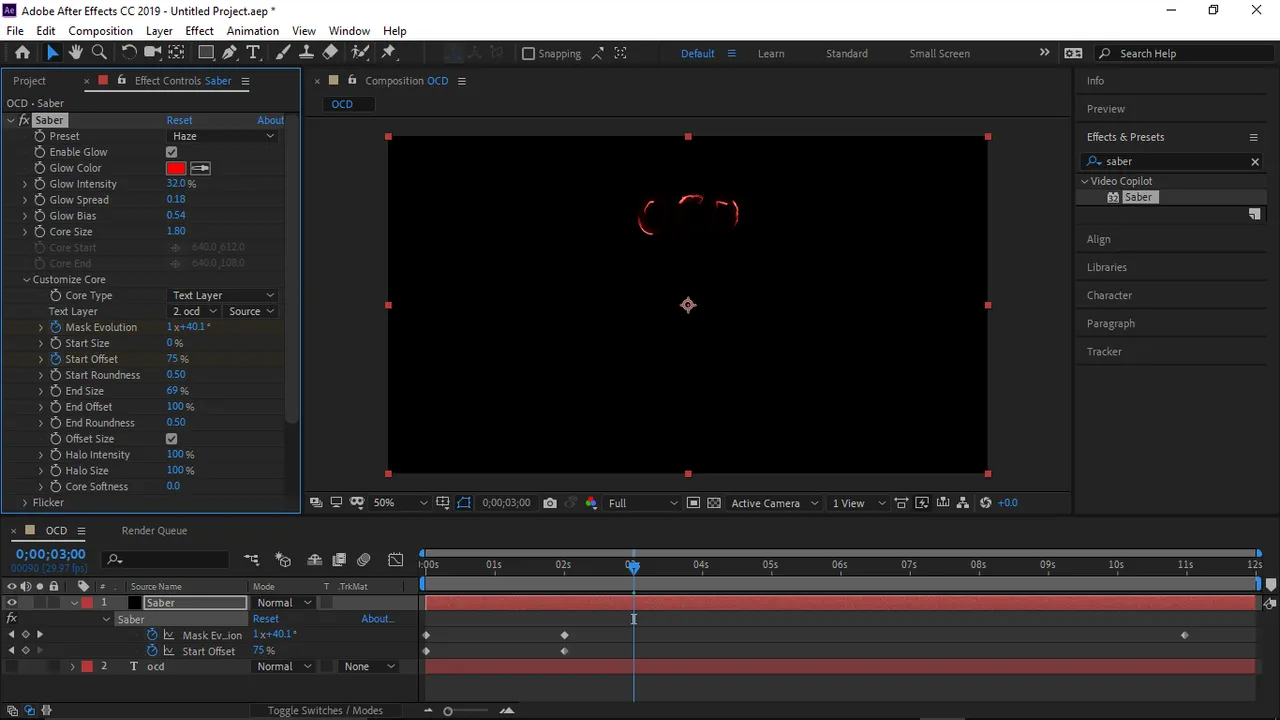Enable Frame Blending for timeline
This screenshot has height=720, width=1280.
[339, 560]
